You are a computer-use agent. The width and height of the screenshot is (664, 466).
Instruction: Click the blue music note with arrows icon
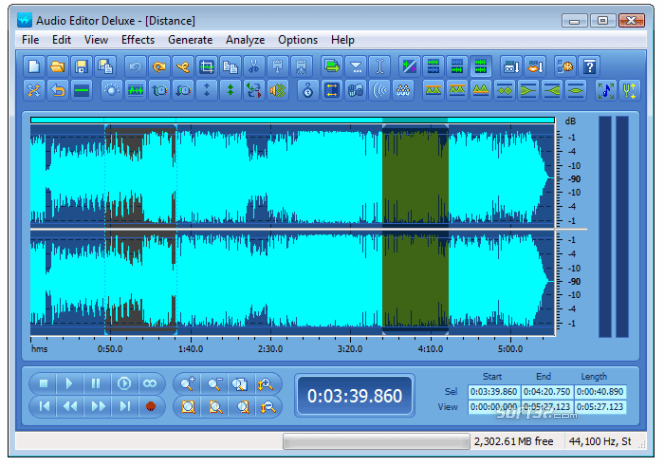606,90
